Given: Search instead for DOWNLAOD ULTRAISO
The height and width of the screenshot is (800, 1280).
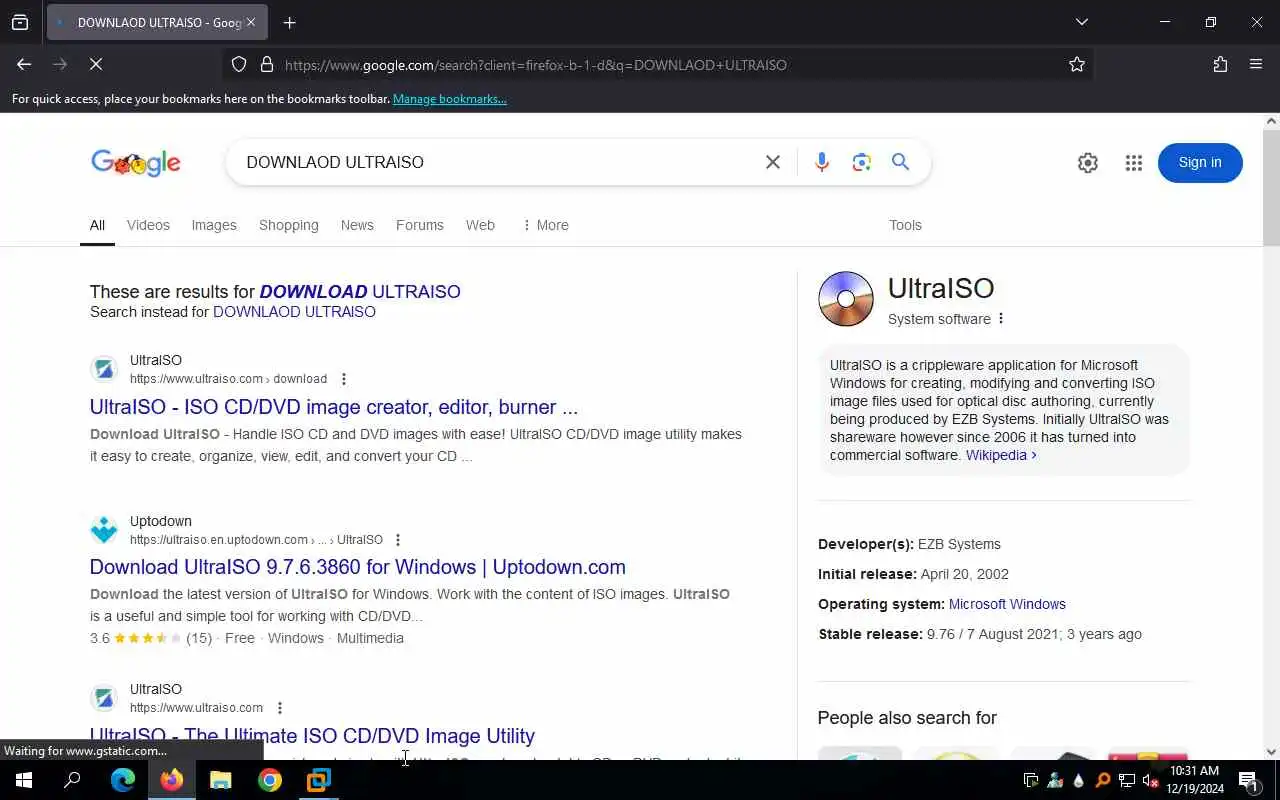Looking at the screenshot, I should coord(294,312).
